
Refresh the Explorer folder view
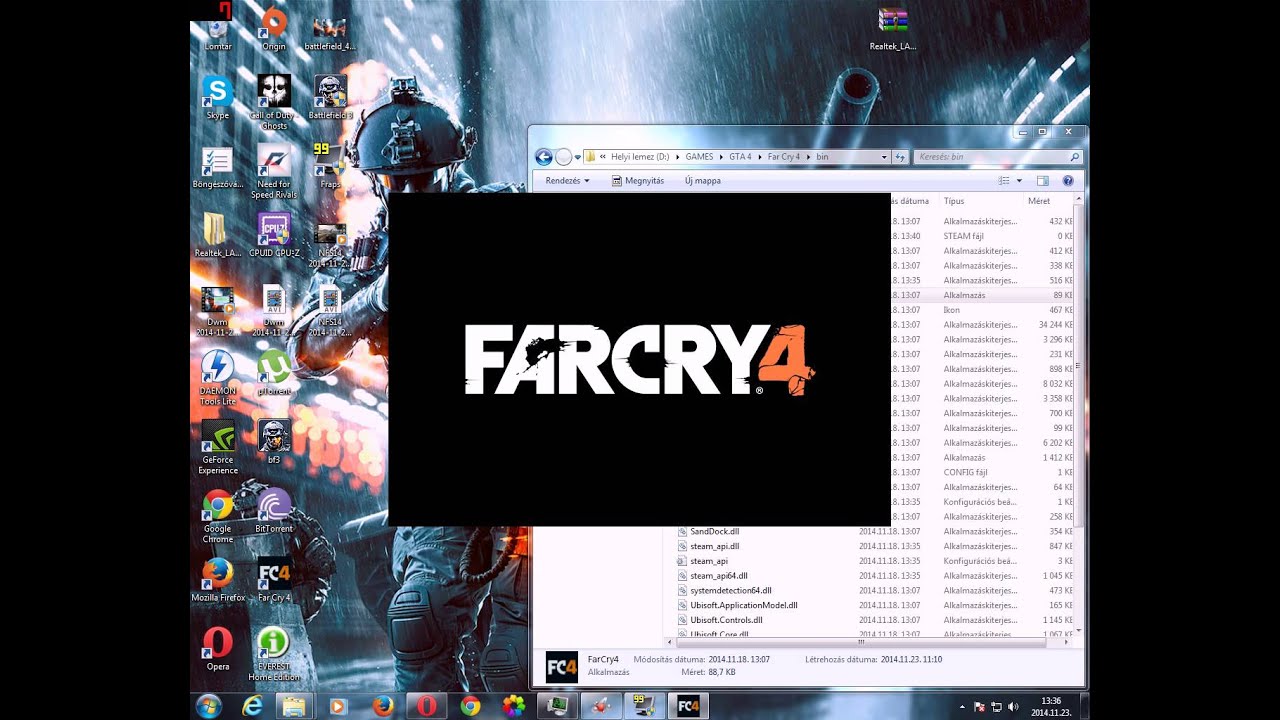tap(900, 157)
